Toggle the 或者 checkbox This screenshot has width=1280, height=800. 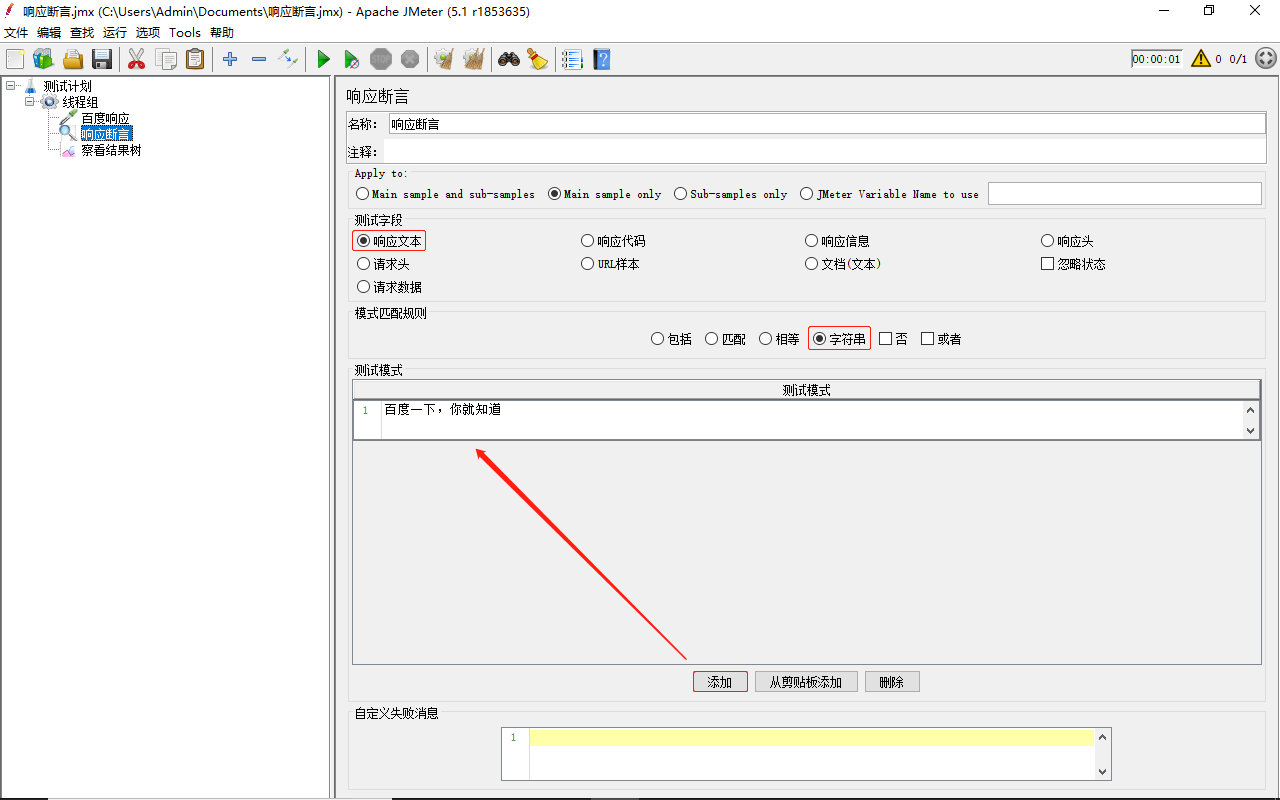(x=941, y=339)
